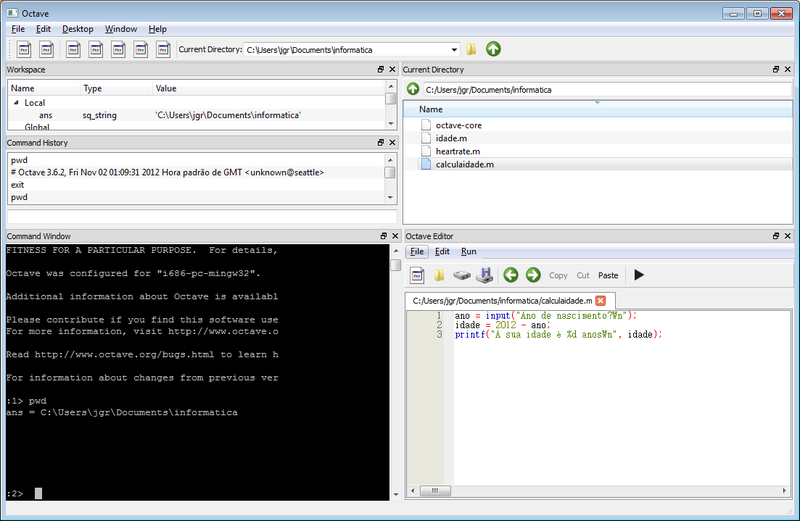Image resolution: width=800 pixels, height=521 pixels.
Task: Select heartrate.m in the file list
Action: click(458, 151)
